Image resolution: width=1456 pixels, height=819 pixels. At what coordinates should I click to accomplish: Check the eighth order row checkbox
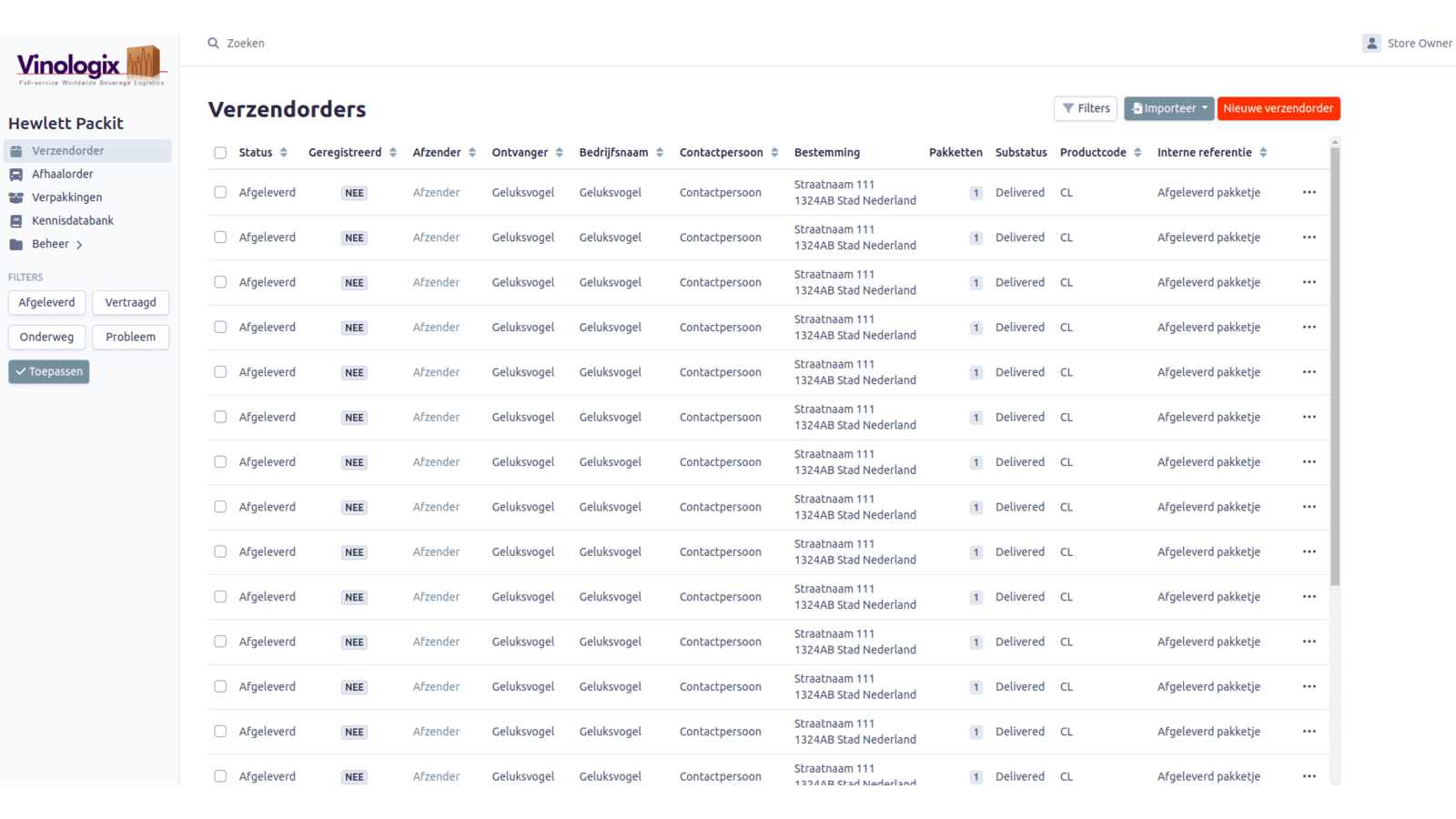pyautogui.click(x=220, y=507)
